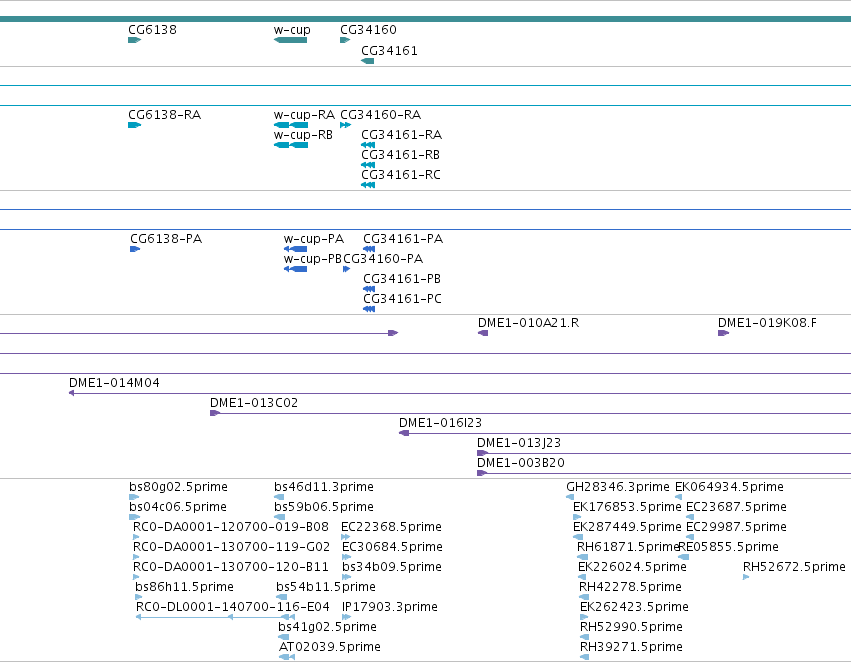Select the w-cup gene glyph
Image resolution: width=851 pixels, height=662 pixels.
(290, 40)
